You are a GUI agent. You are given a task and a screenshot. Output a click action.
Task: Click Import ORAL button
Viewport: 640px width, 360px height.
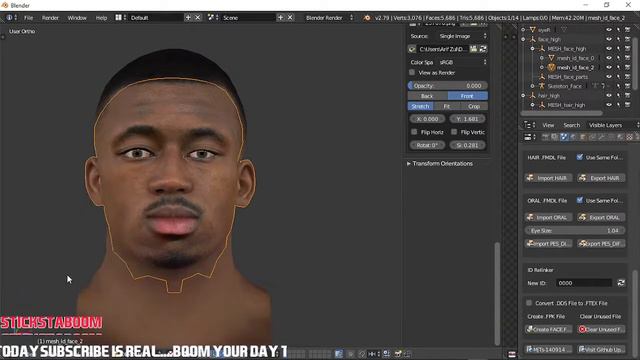pos(548,218)
